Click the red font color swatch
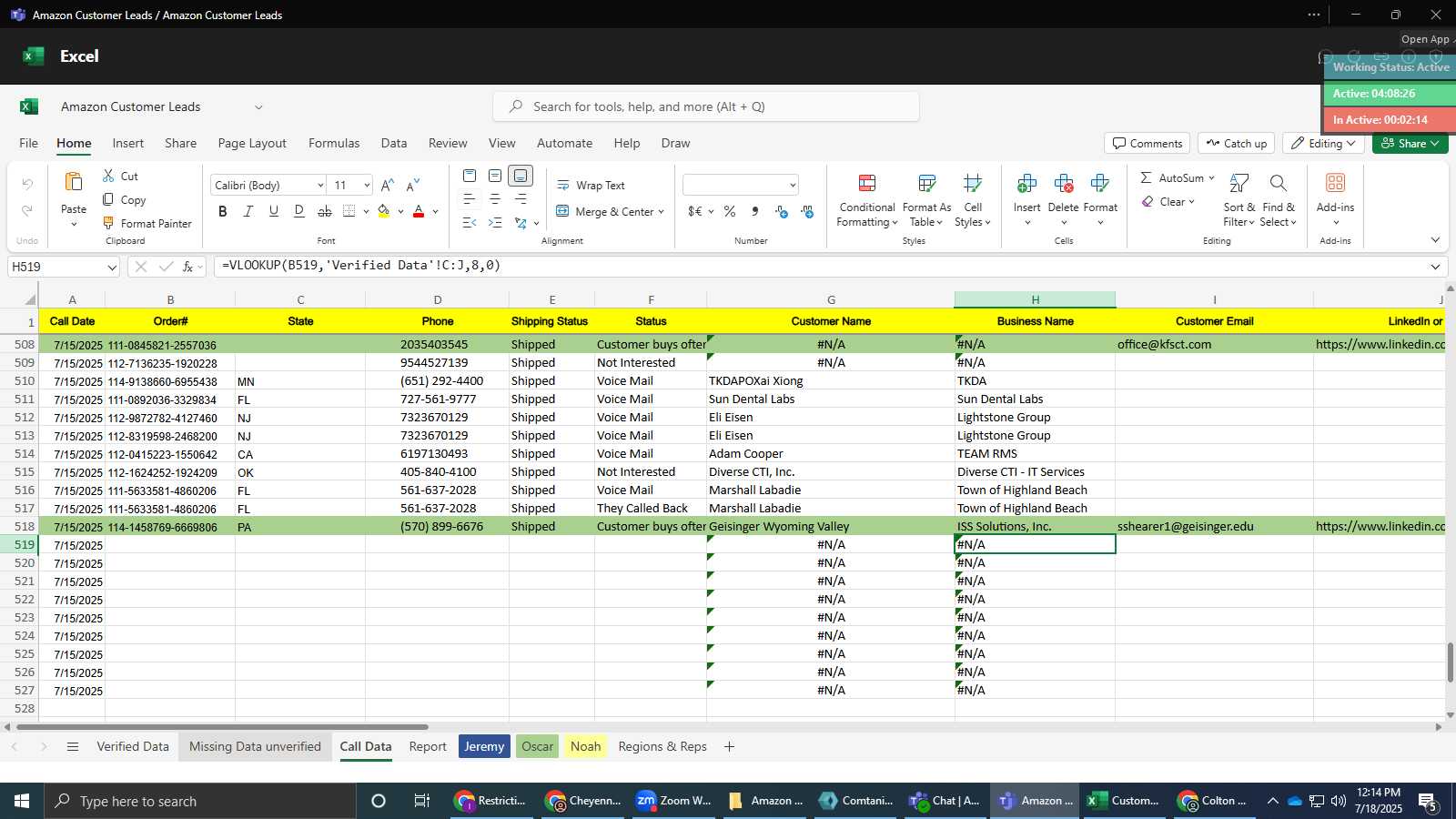 coord(419,211)
